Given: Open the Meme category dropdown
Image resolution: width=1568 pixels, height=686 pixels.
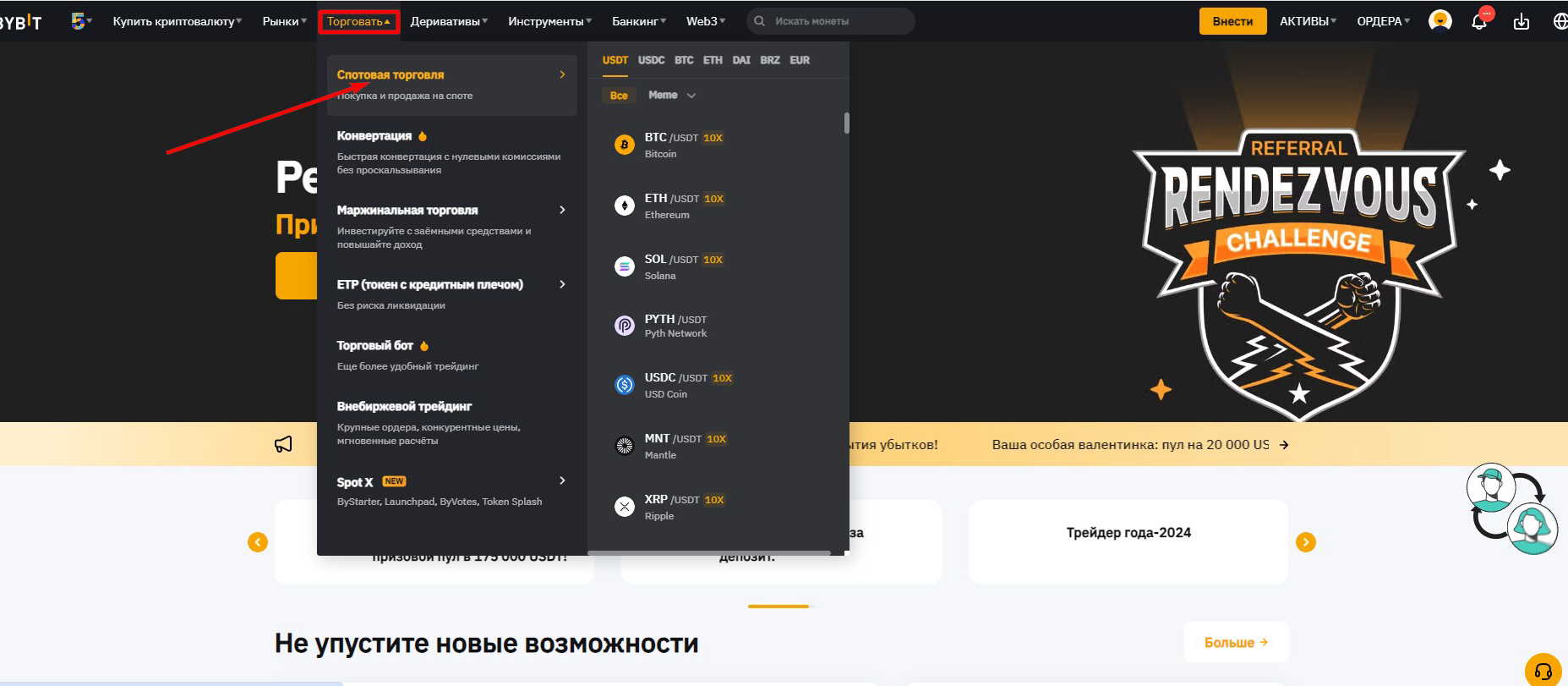Looking at the screenshot, I should click(x=672, y=96).
